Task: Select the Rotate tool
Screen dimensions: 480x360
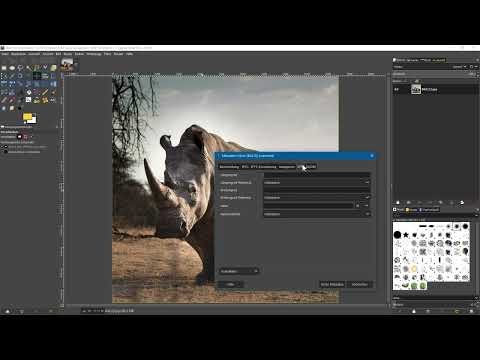Action: click(12, 84)
